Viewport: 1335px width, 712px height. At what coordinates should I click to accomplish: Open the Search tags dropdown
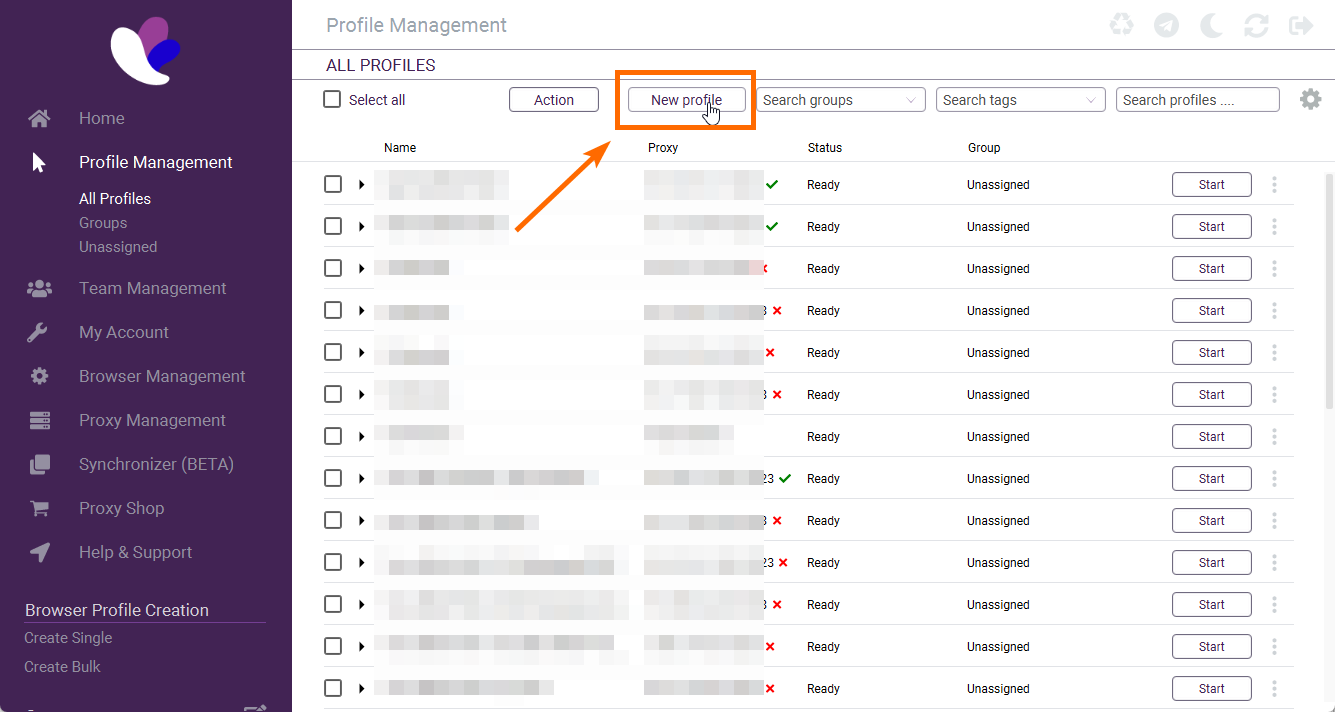click(1020, 100)
